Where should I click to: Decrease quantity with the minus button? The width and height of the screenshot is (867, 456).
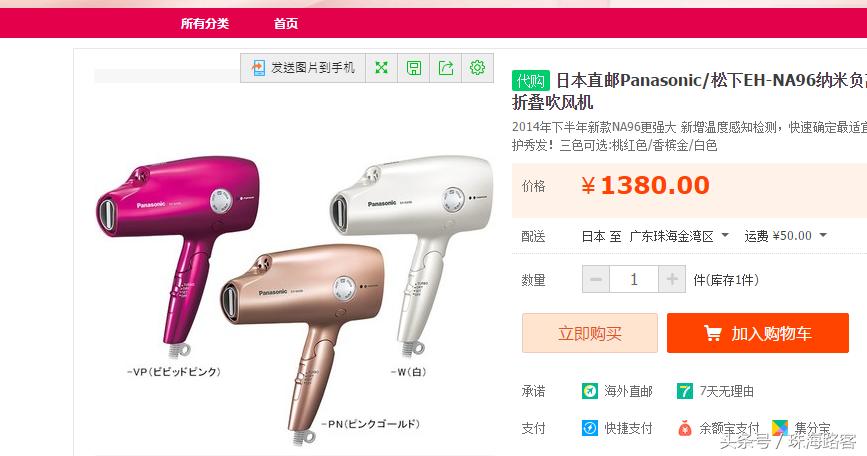pyautogui.click(x=596, y=279)
